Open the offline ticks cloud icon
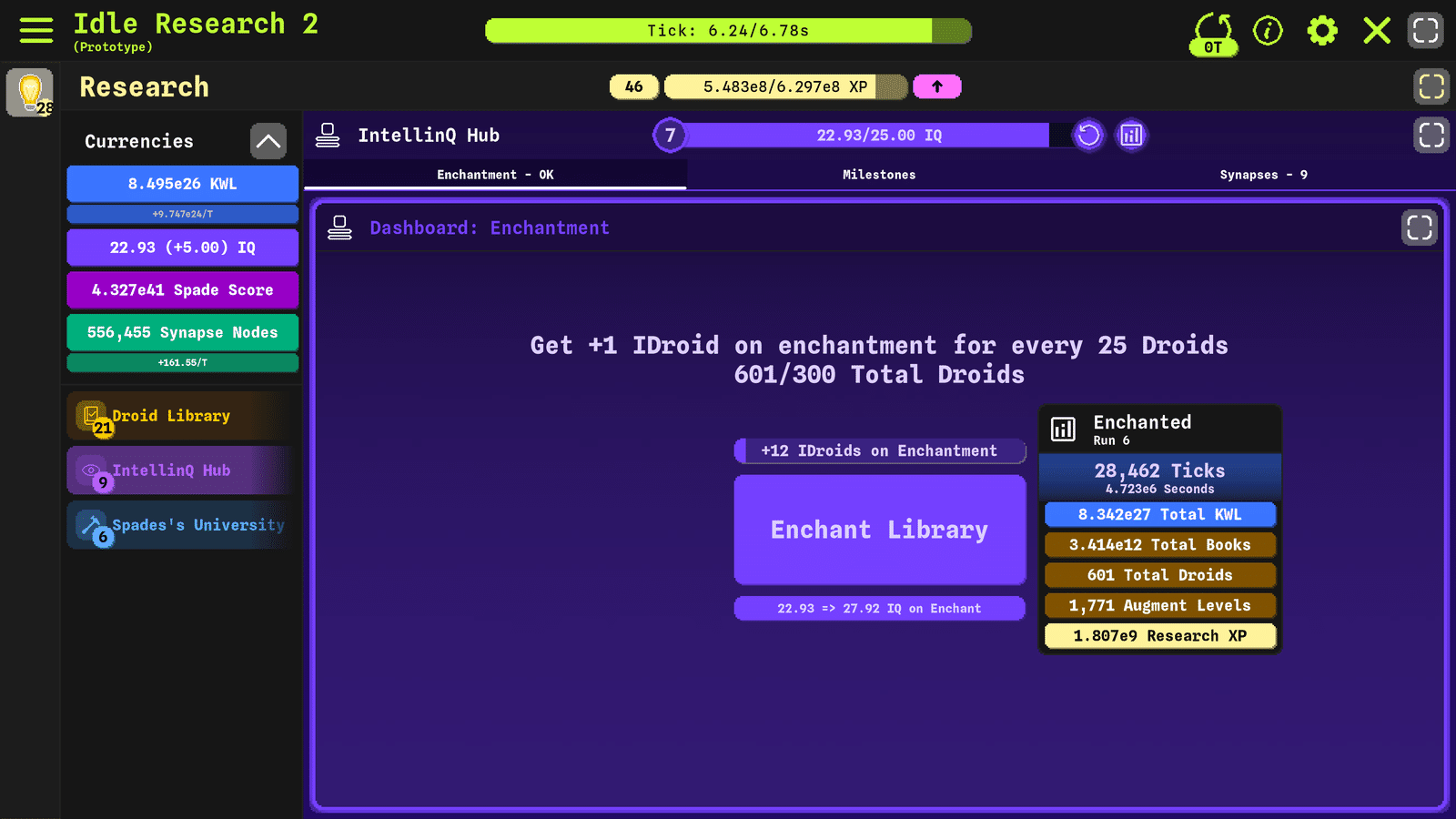The width and height of the screenshot is (1456, 819). click(x=1214, y=34)
